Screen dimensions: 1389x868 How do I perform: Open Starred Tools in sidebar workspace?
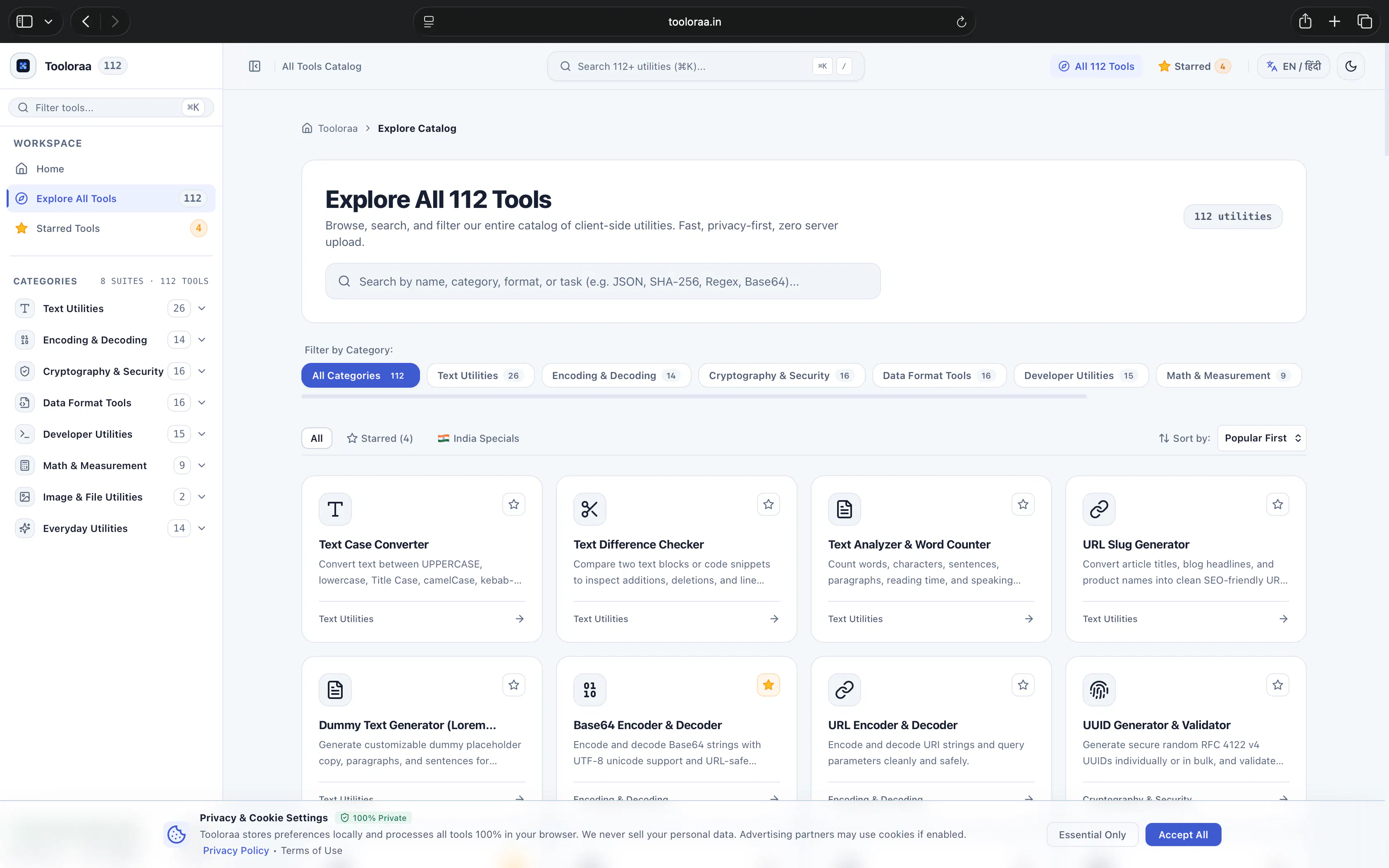pyautogui.click(x=111, y=229)
